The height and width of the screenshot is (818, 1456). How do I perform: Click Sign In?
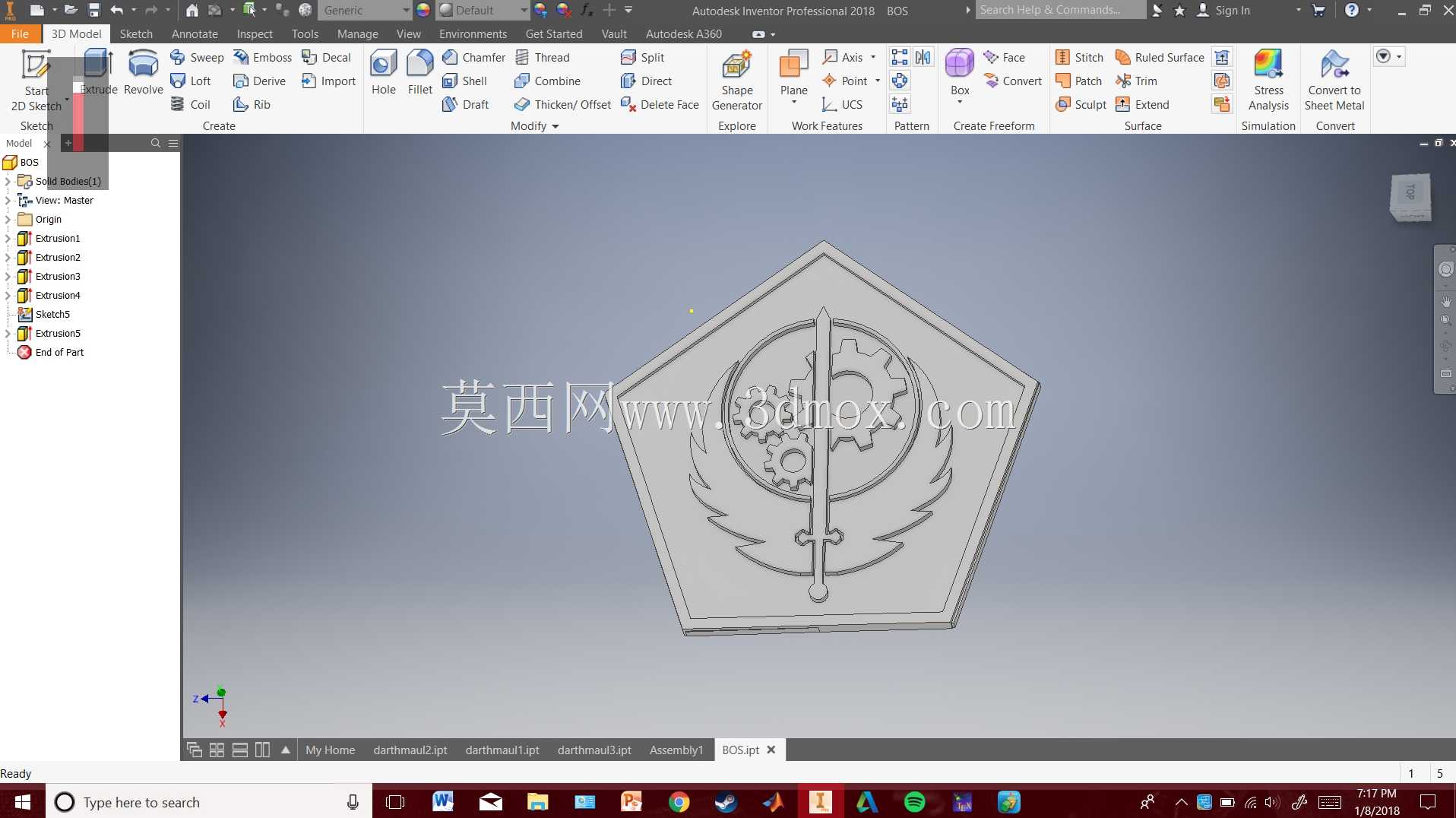click(x=1223, y=11)
